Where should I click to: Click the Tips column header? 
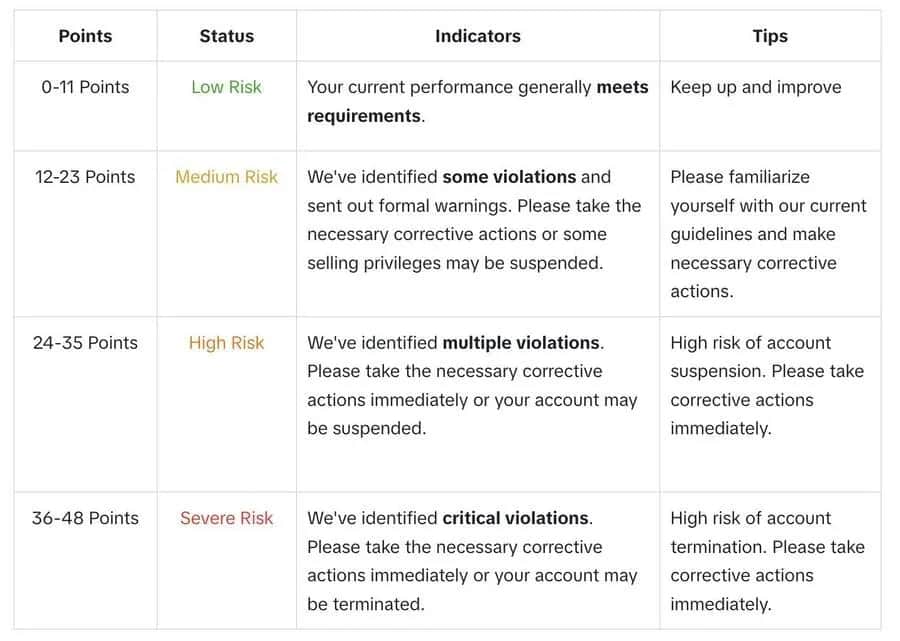click(x=769, y=36)
